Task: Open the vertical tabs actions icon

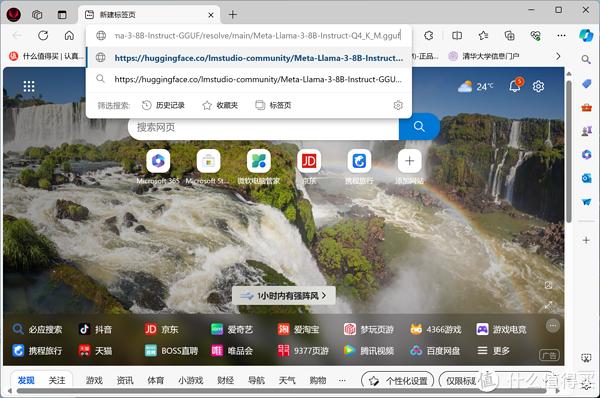Action: pyautogui.click(x=62, y=15)
